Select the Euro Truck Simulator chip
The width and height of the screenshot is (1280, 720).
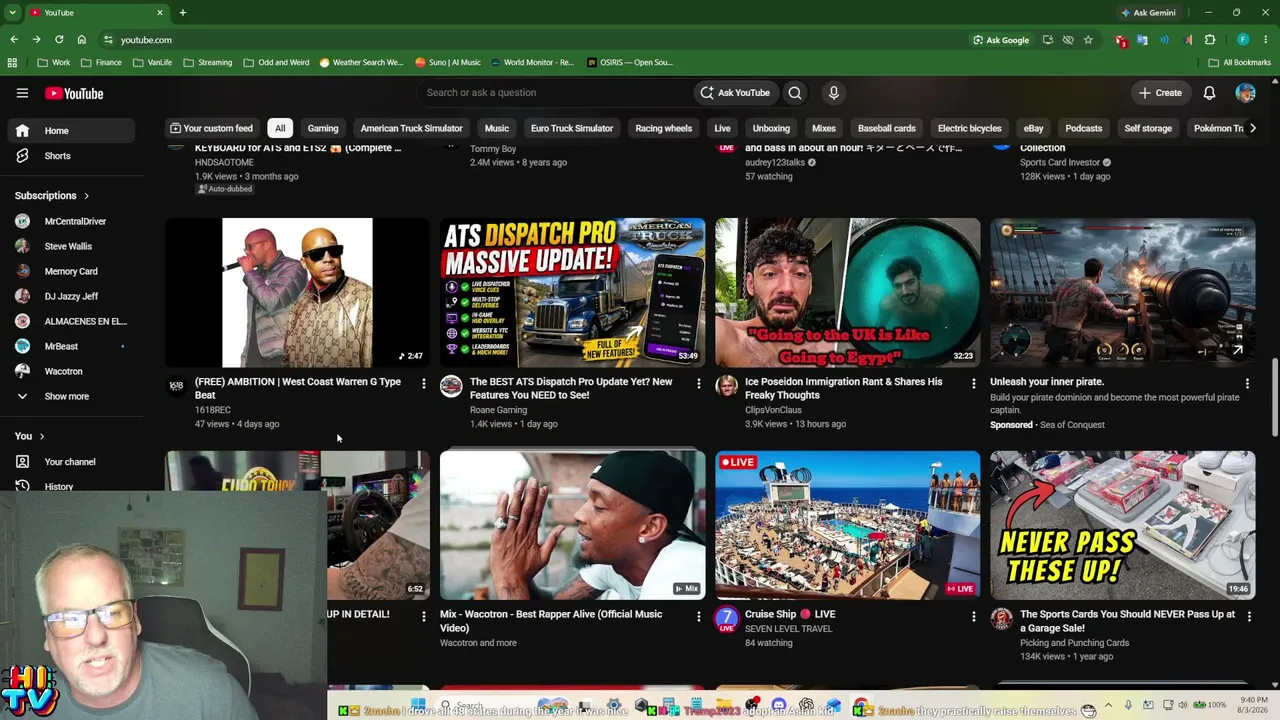click(x=572, y=128)
